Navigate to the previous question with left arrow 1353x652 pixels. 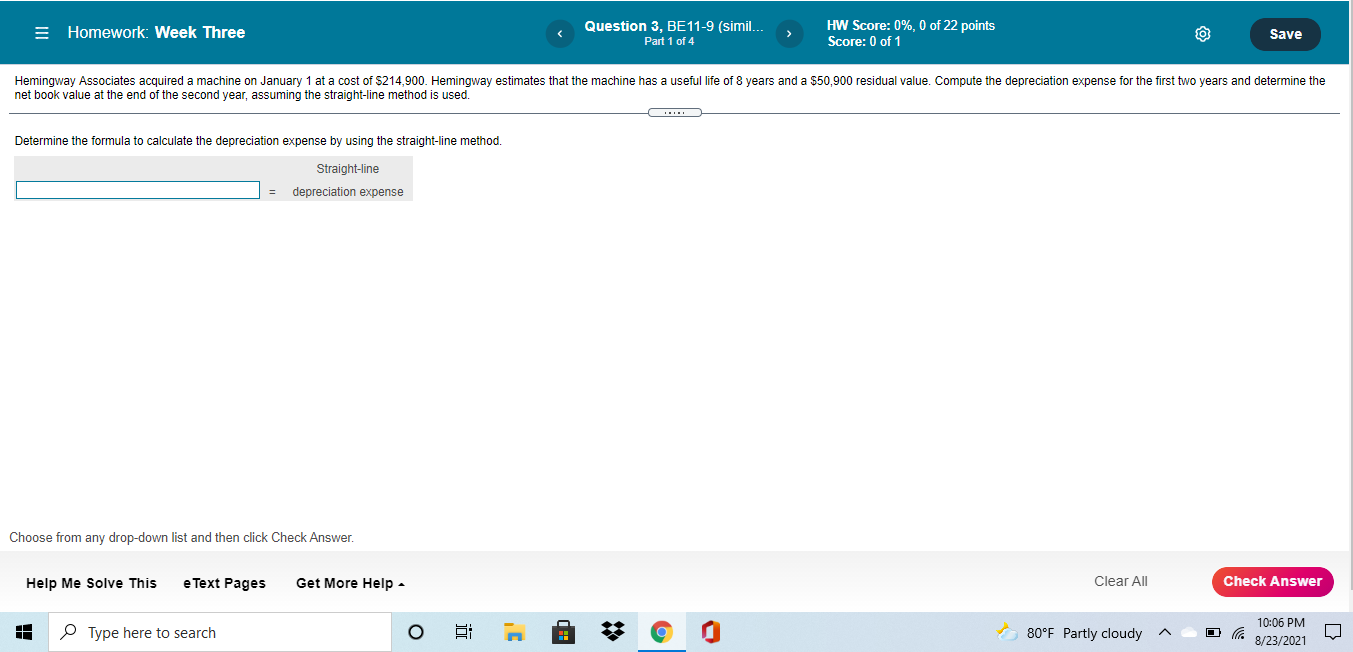pos(560,33)
